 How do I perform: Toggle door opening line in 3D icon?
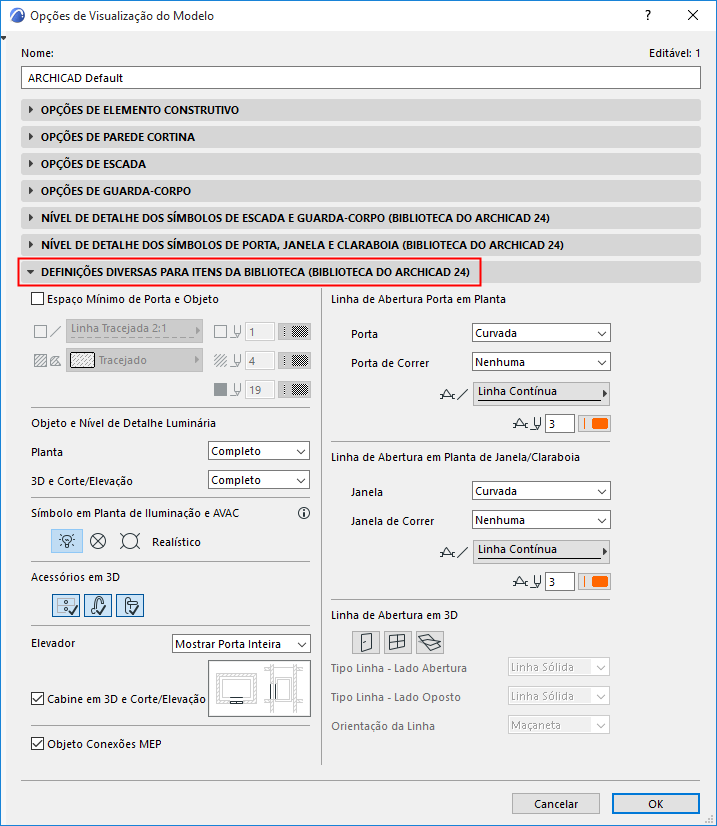(366, 642)
